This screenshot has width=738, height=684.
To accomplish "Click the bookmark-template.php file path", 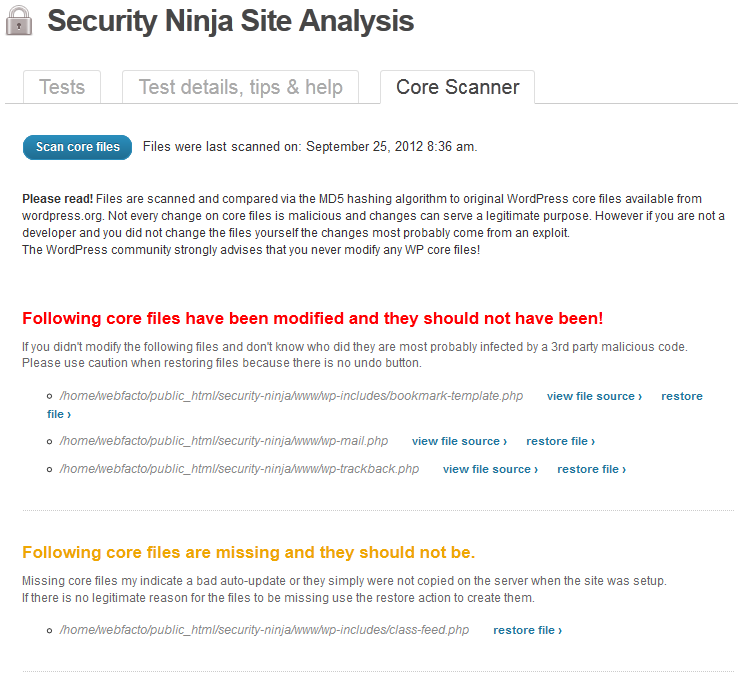I will 291,396.
